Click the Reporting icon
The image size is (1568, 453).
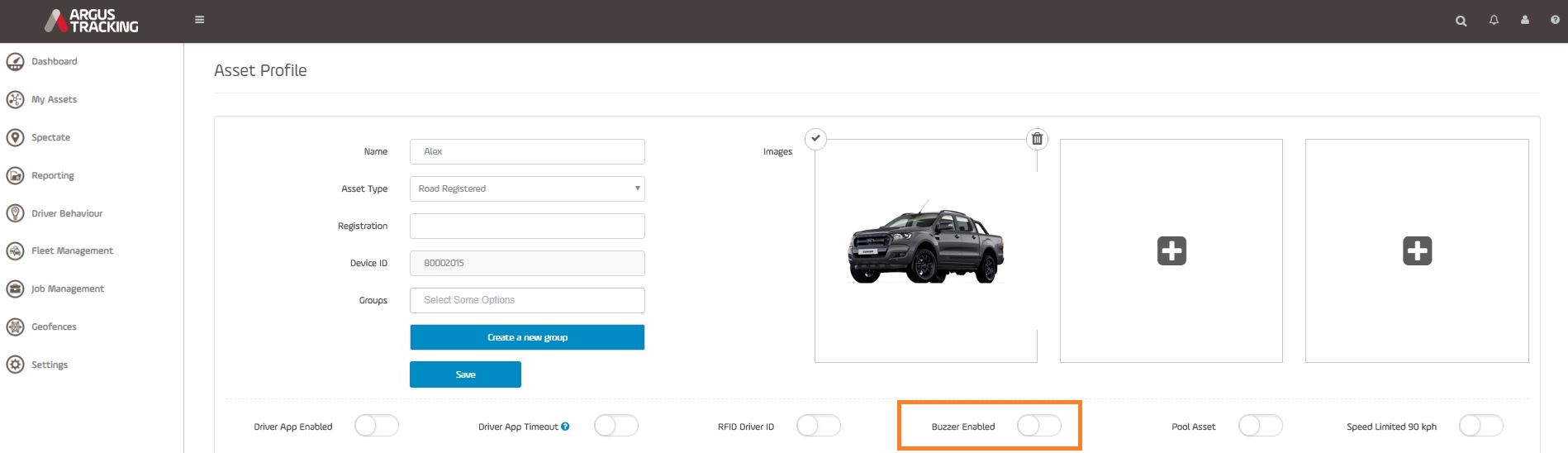[15, 175]
